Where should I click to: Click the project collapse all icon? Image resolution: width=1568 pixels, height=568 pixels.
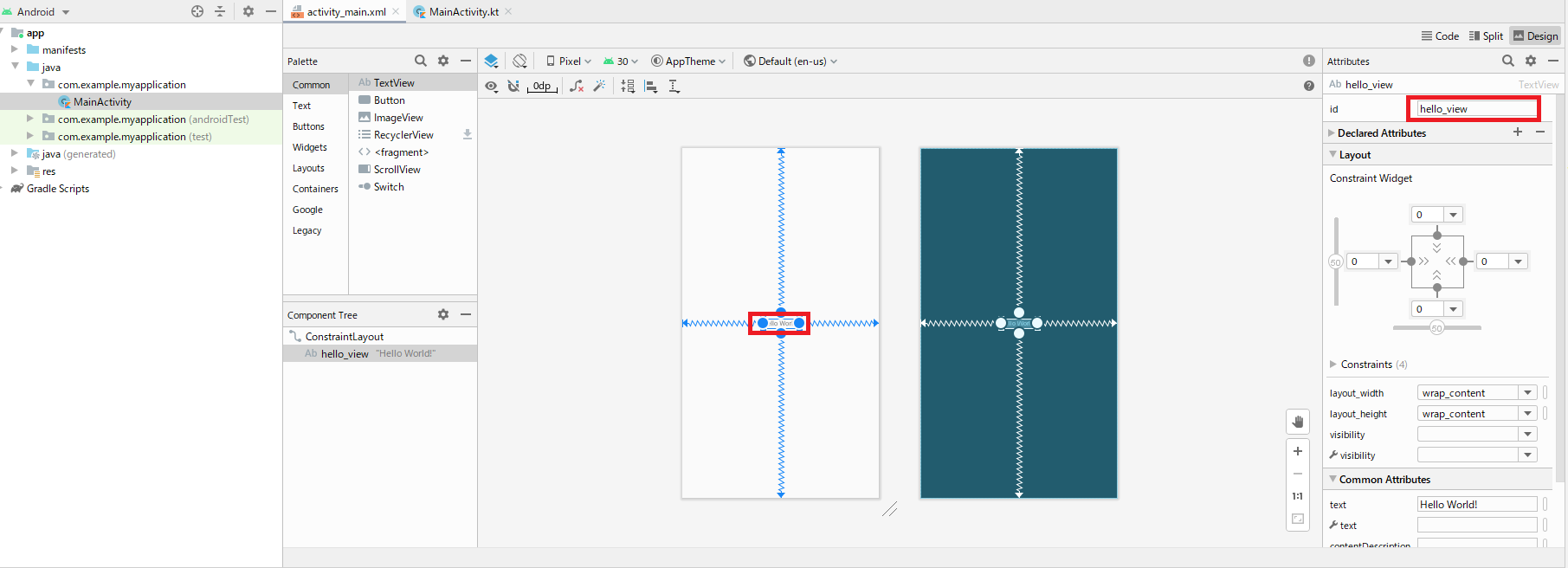point(220,11)
